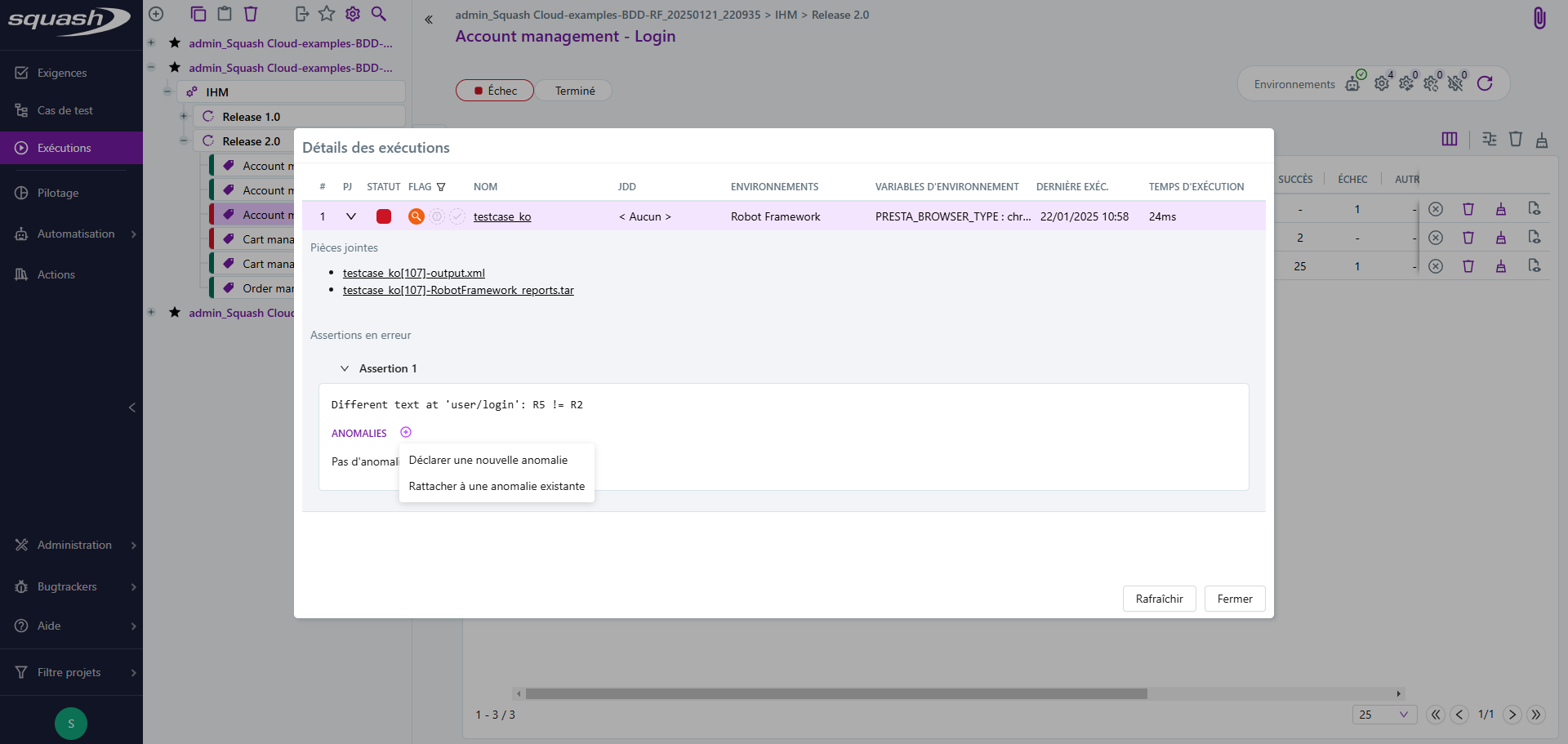Choose Déclarer une nouvelle anomalie

pyautogui.click(x=488, y=460)
